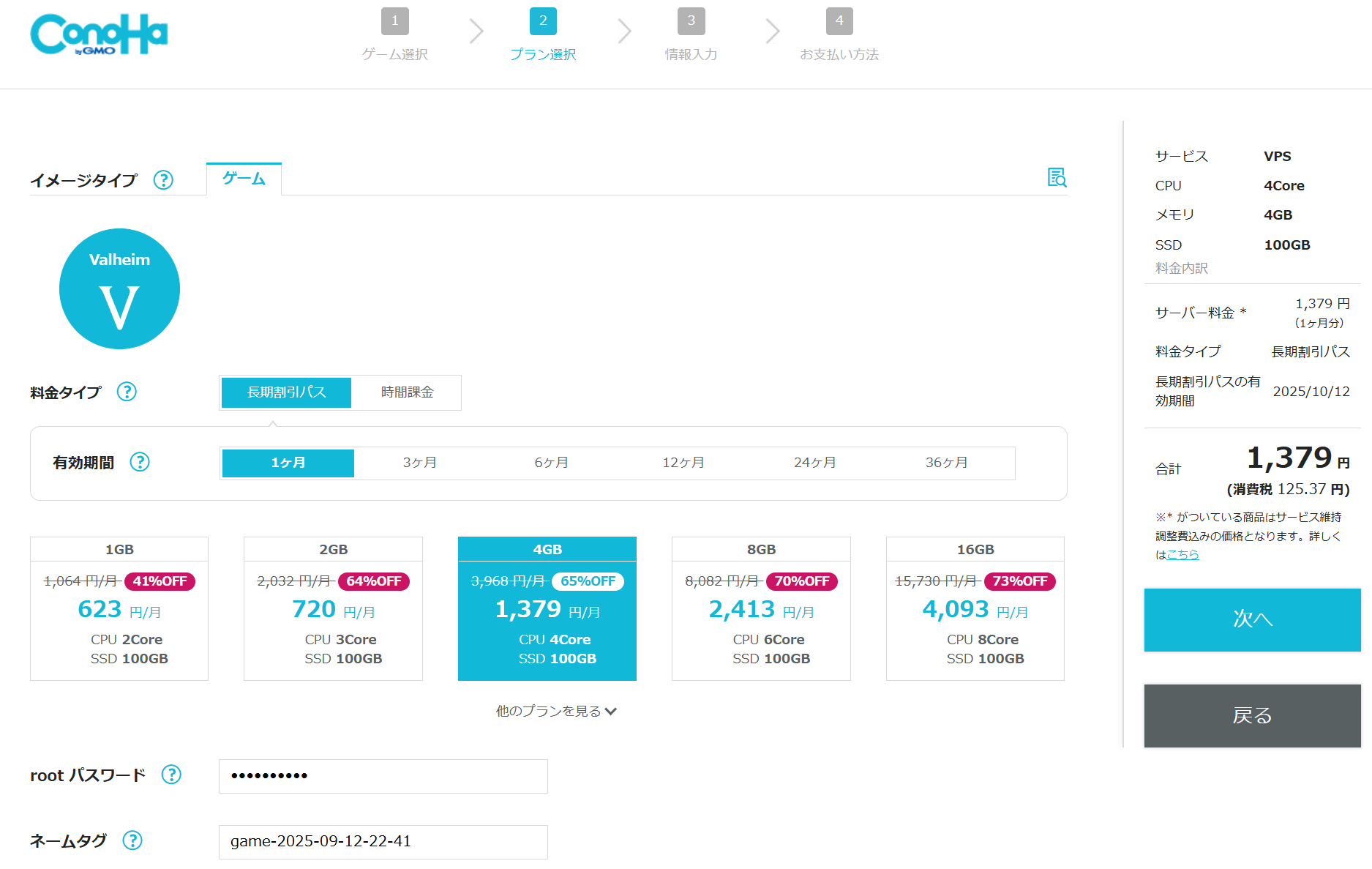Screen dimensions: 1372x869
Task: Select 24ヶ月 validity period
Action: point(815,463)
